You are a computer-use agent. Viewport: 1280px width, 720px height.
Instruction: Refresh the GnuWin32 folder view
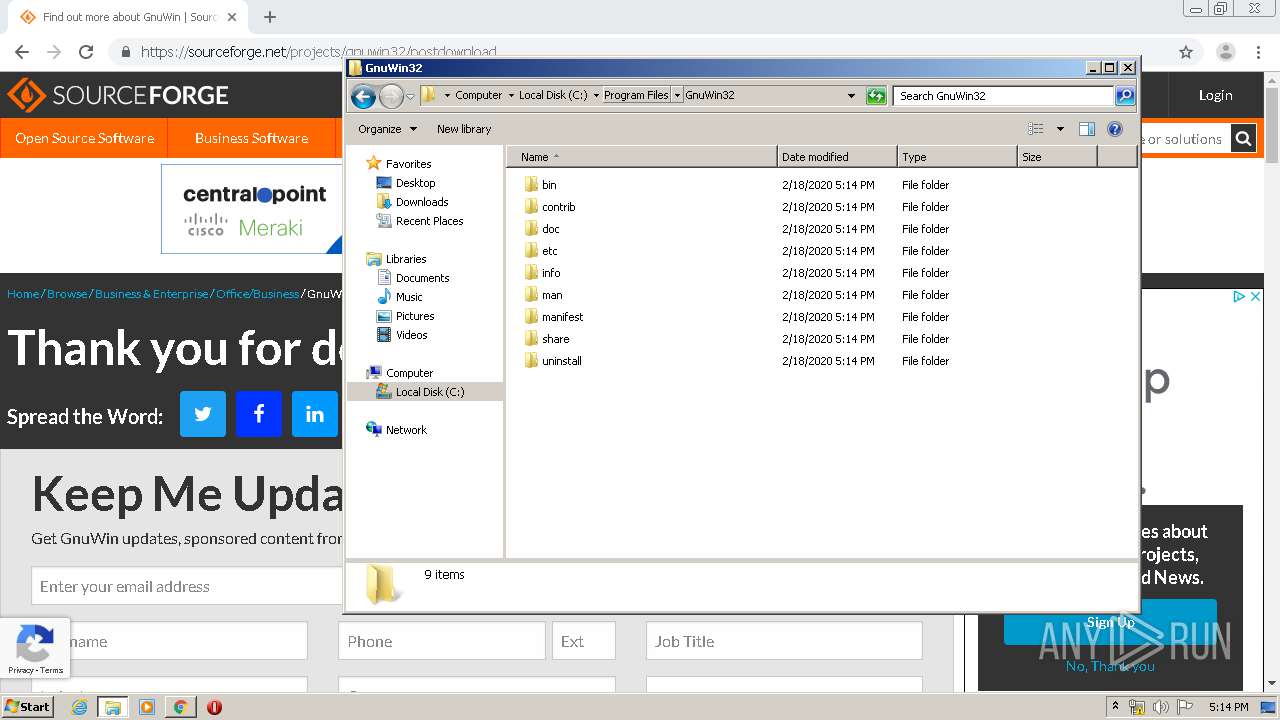pyautogui.click(x=876, y=96)
